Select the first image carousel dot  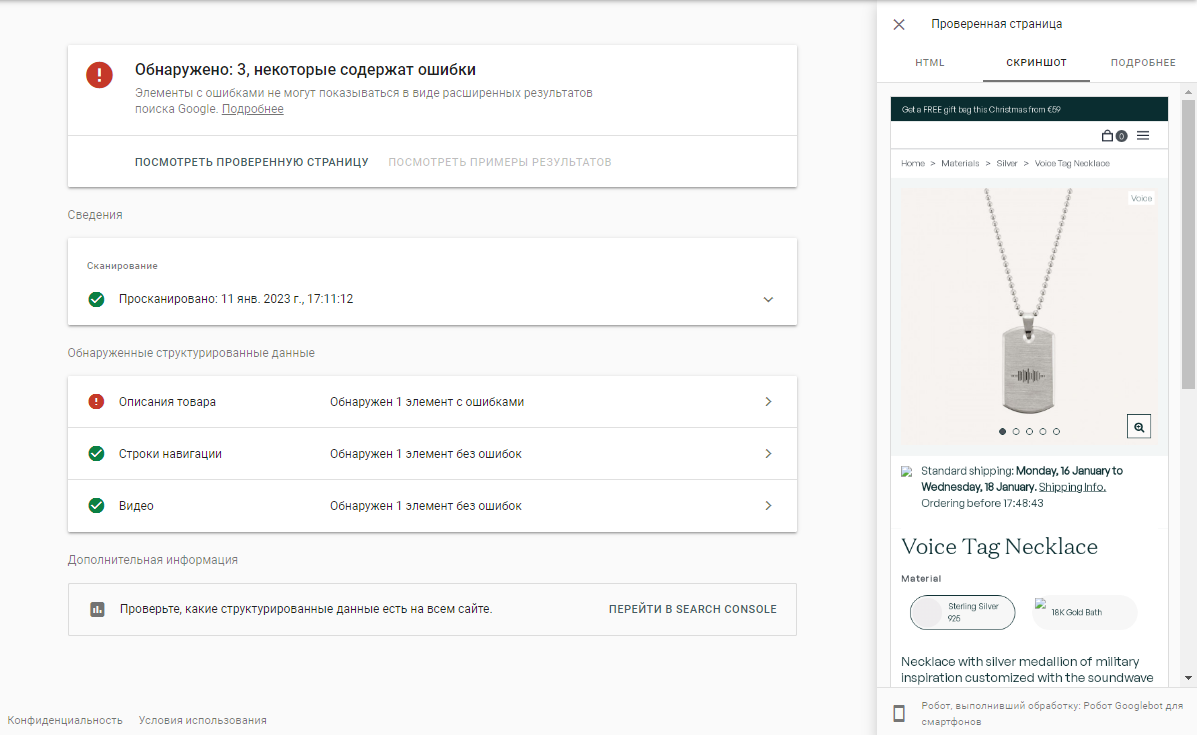click(x=1003, y=432)
